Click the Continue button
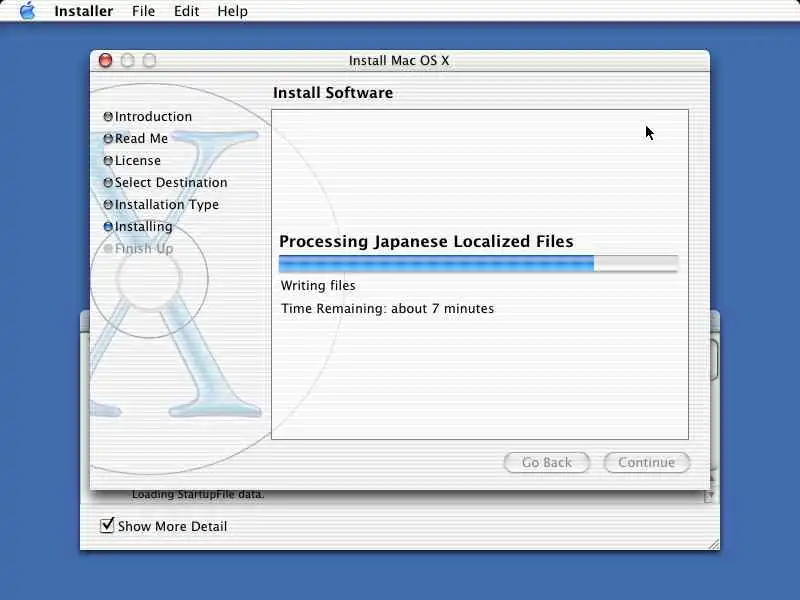The width and height of the screenshot is (800, 600). [x=646, y=462]
